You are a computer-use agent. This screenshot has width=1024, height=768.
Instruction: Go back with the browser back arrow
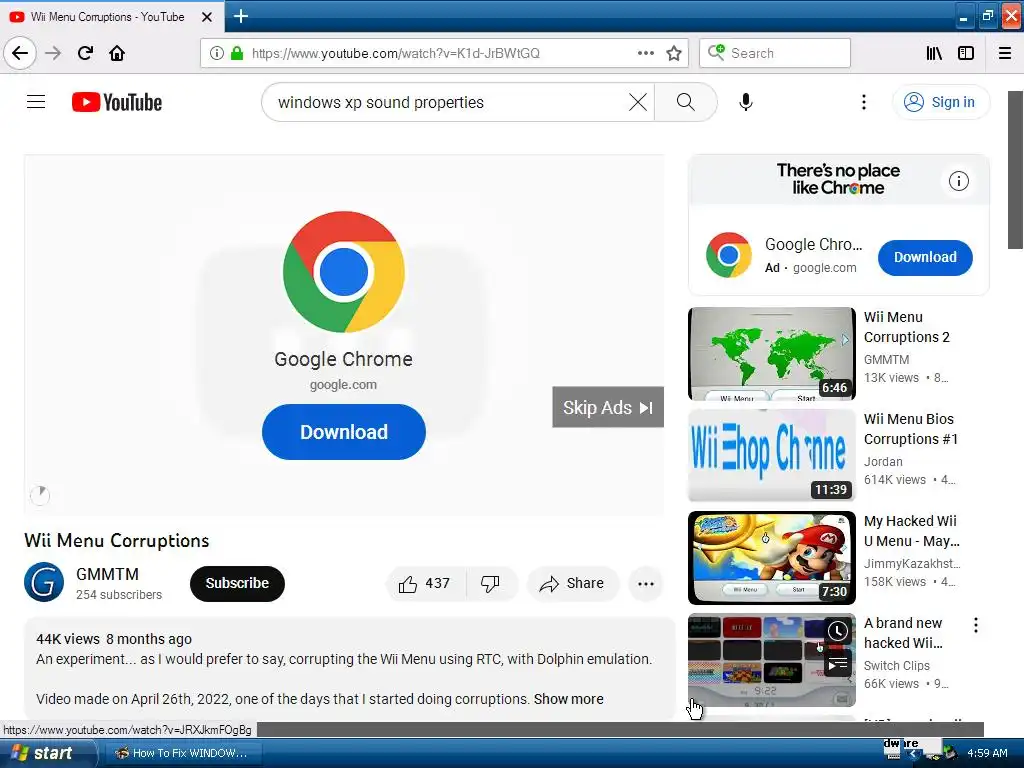(x=20, y=53)
